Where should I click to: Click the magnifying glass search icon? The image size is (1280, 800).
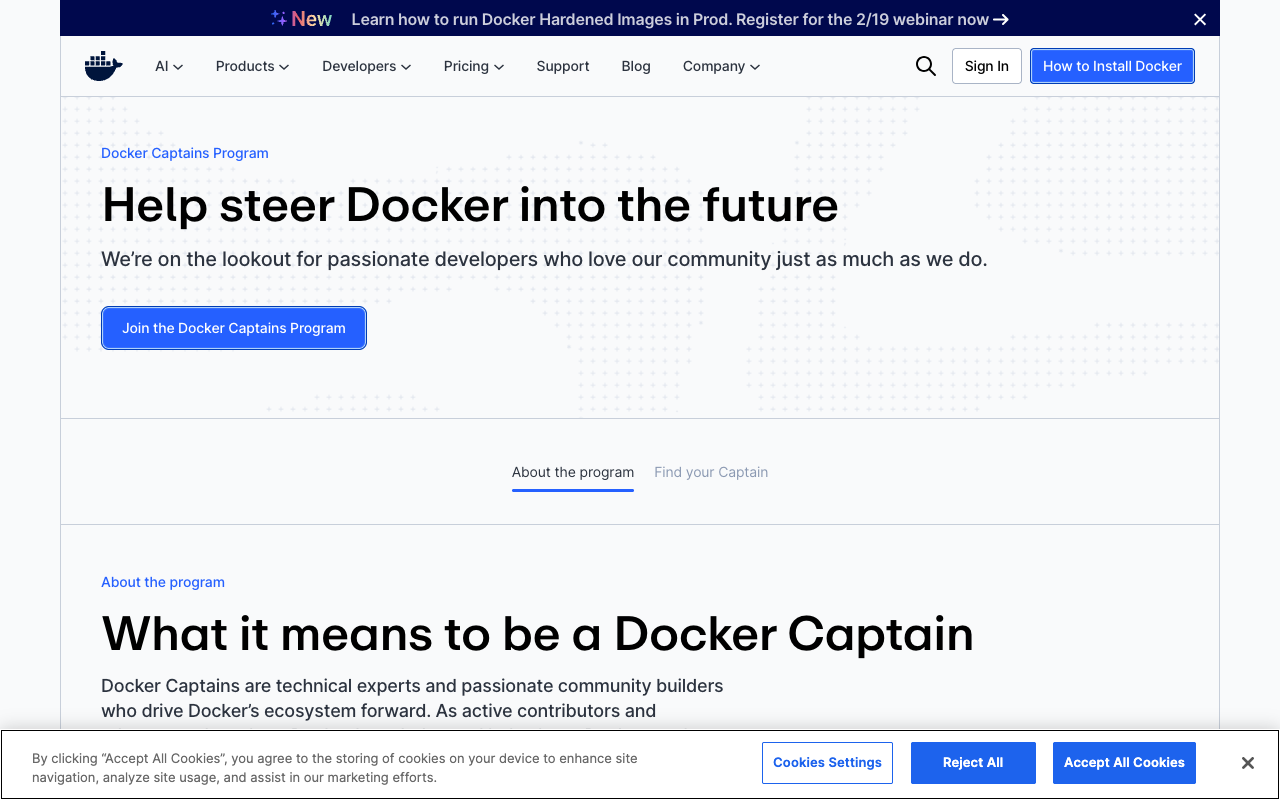(x=925, y=65)
